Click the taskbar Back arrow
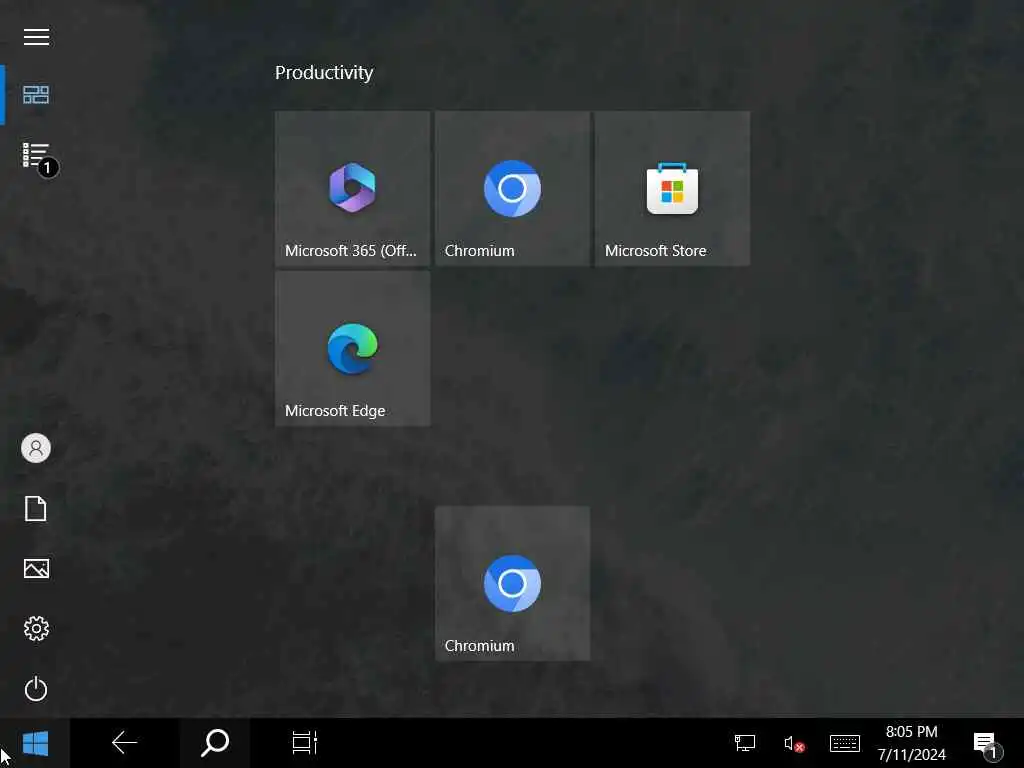Image resolution: width=1024 pixels, height=768 pixels. (x=124, y=743)
